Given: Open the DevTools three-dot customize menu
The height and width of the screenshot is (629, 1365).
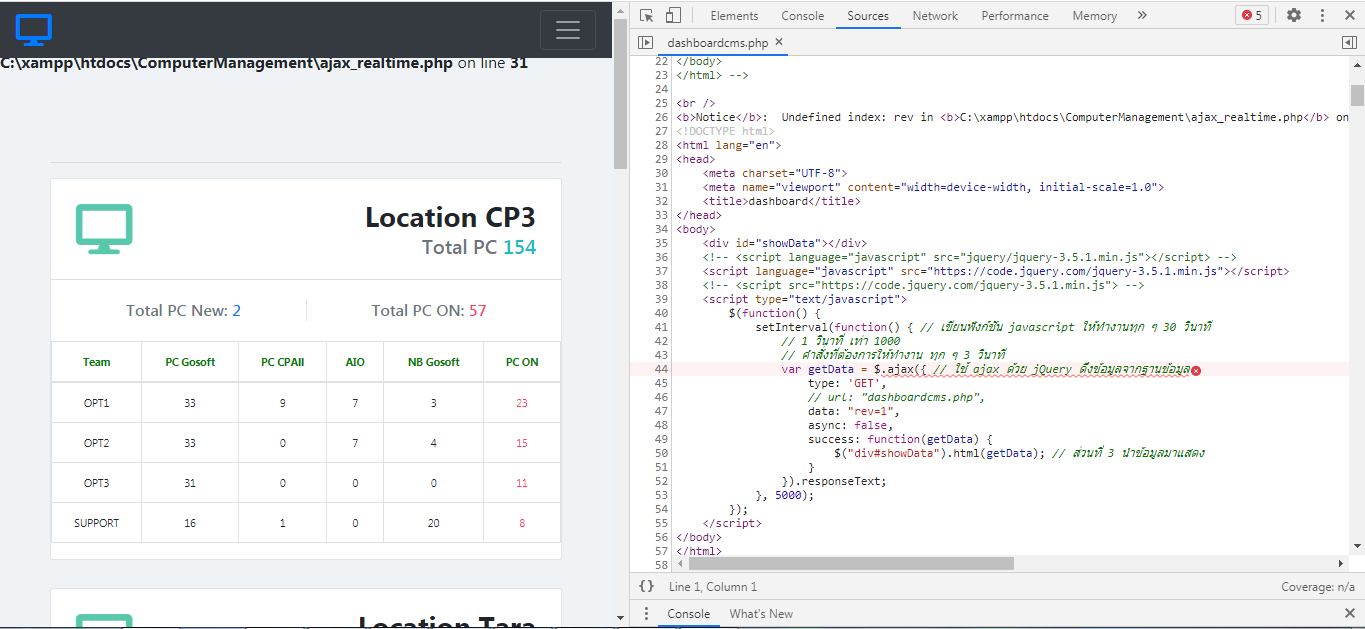Looking at the screenshot, I should (1322, 15).
